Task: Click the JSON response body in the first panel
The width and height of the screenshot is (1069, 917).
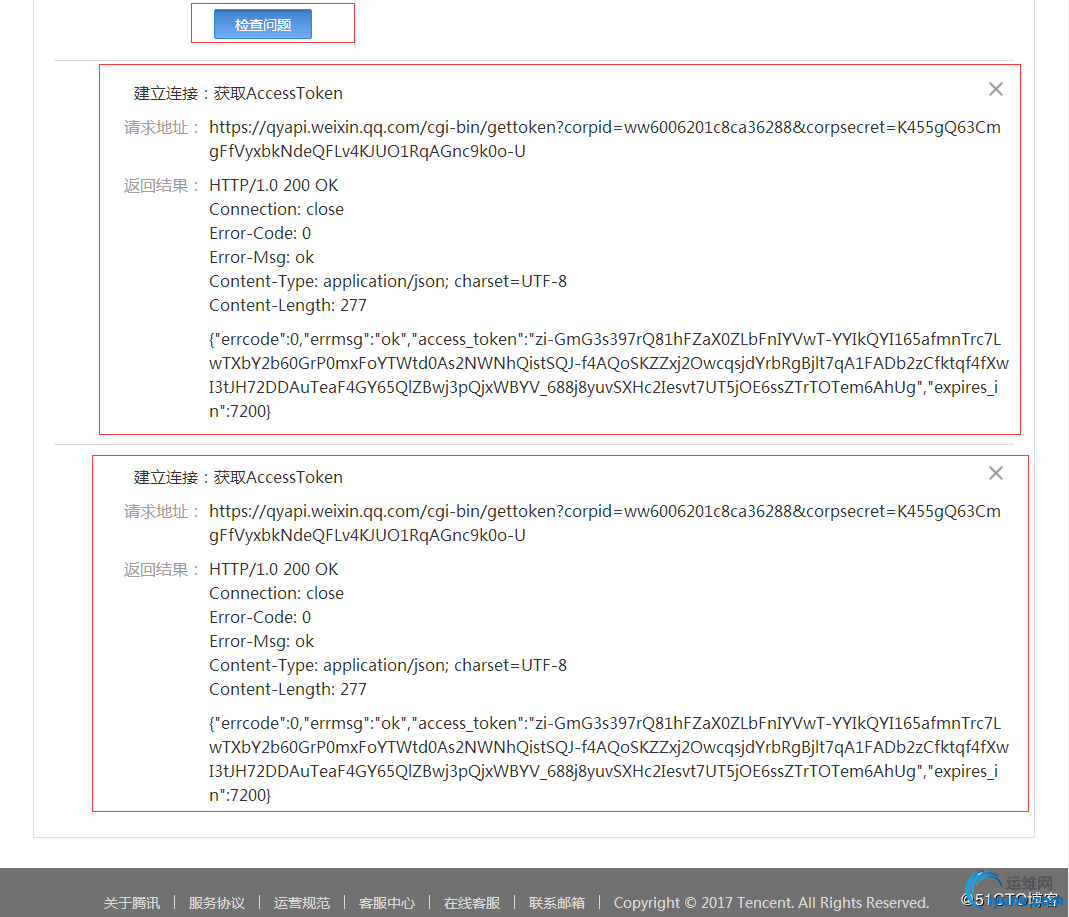Action: coord(609,375)
